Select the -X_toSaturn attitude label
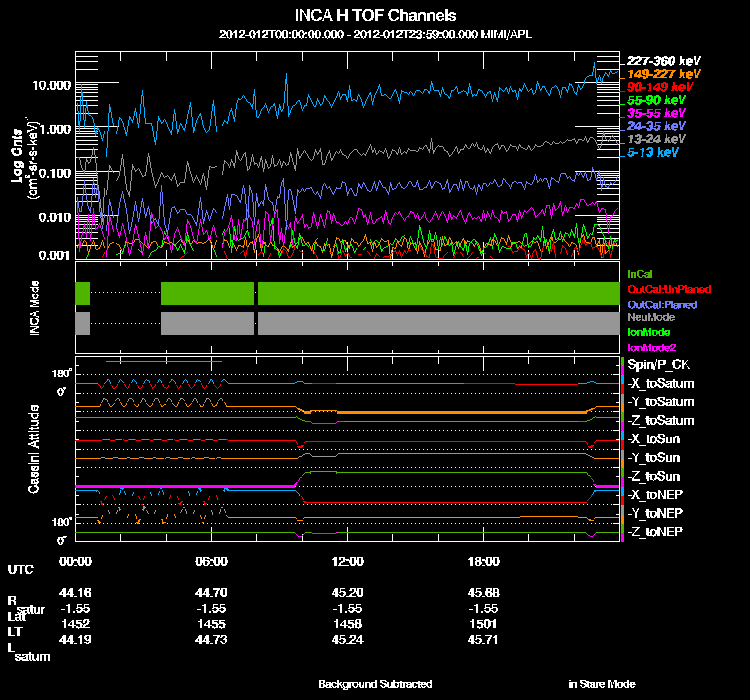Screen dimensions: 750x700 click(x=663, y=384)
